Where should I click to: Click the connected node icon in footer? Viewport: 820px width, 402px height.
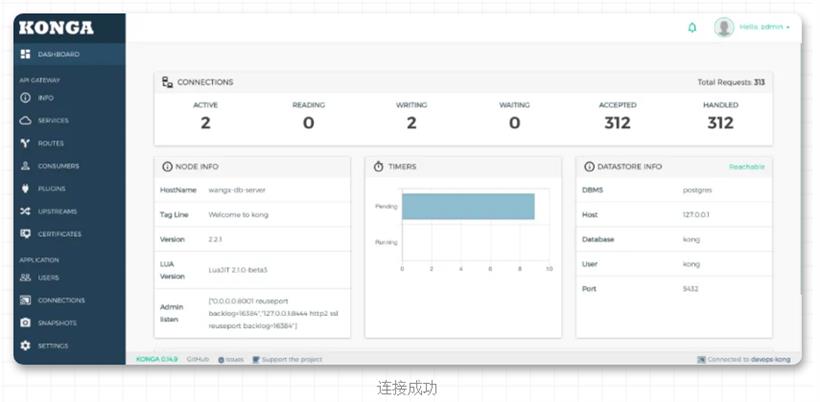point(701,360)
